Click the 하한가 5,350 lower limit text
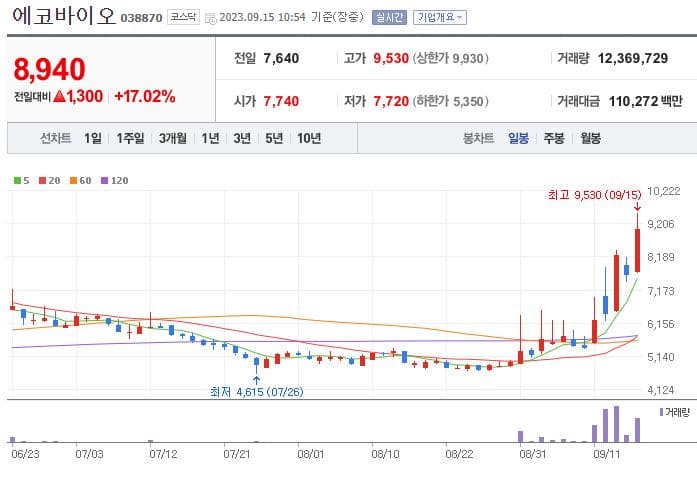Screen dimensions: 697x479 coord(451,101)
